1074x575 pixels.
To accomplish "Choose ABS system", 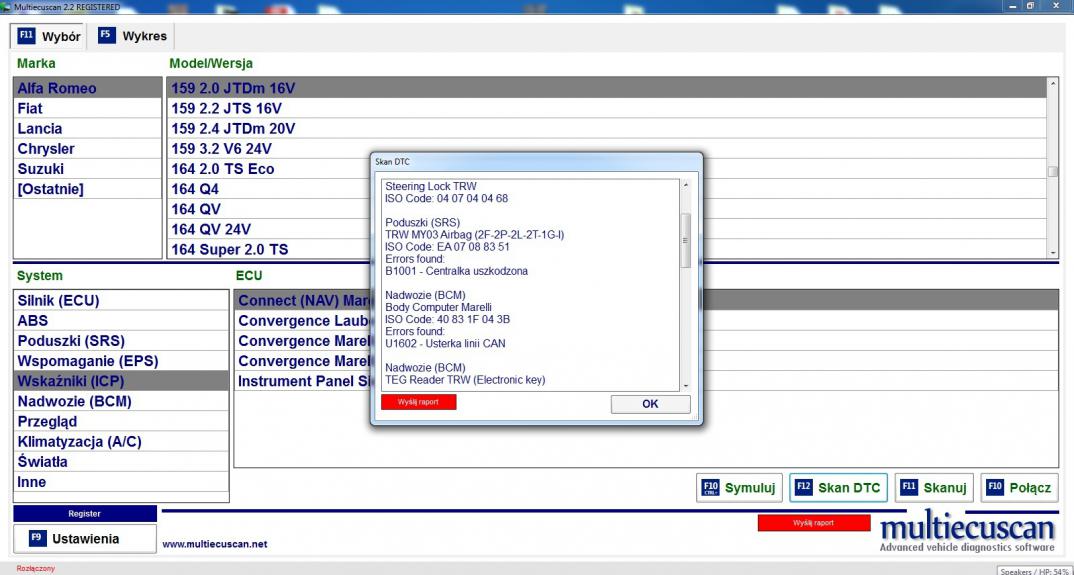I will 121,320.
